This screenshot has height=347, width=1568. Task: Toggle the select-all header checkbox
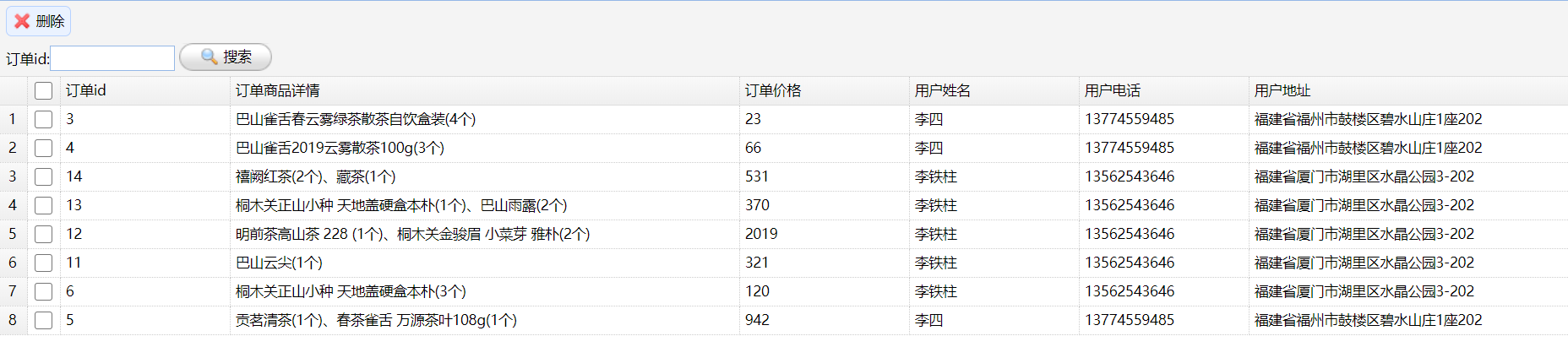click(44, 90)
